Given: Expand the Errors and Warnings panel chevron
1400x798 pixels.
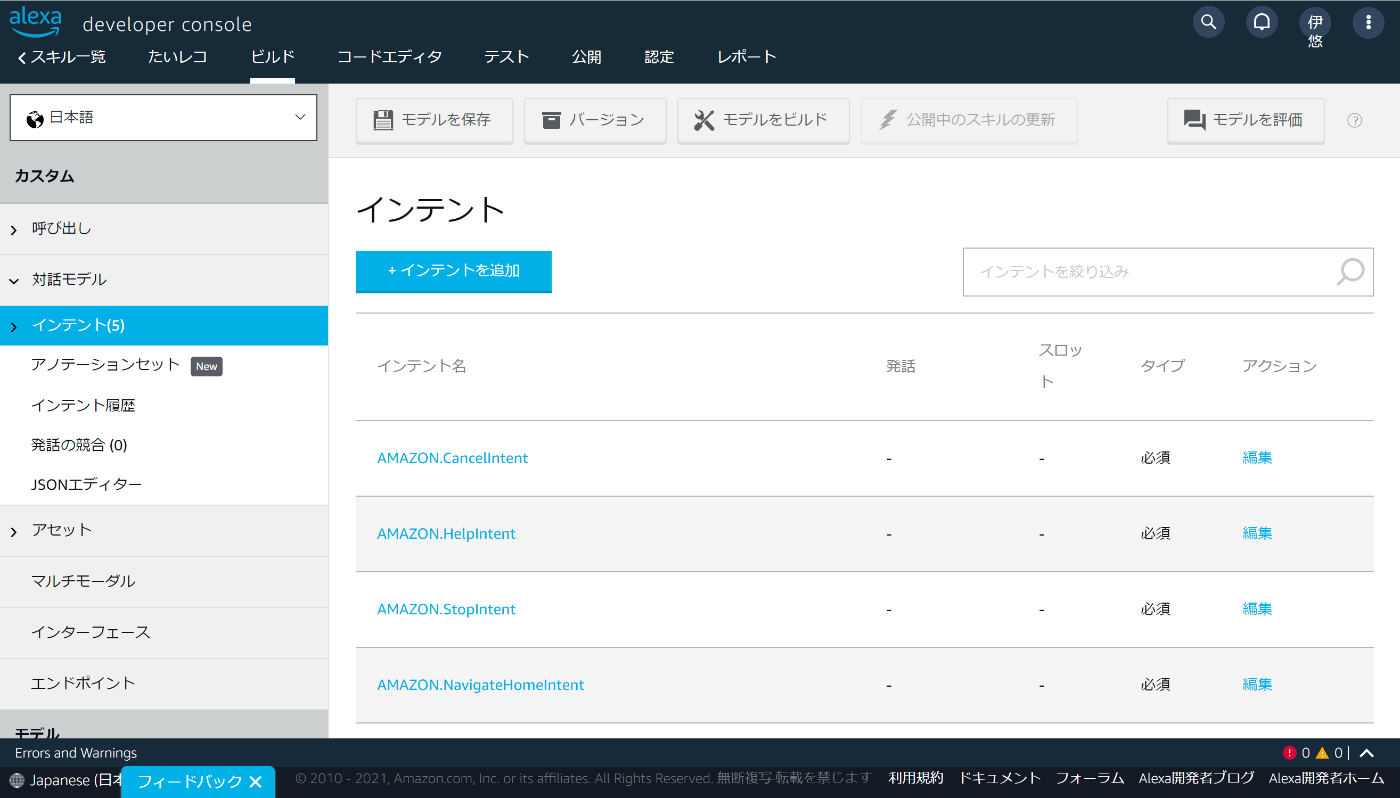Looking at the screenshot, I should coord(1367,753).
